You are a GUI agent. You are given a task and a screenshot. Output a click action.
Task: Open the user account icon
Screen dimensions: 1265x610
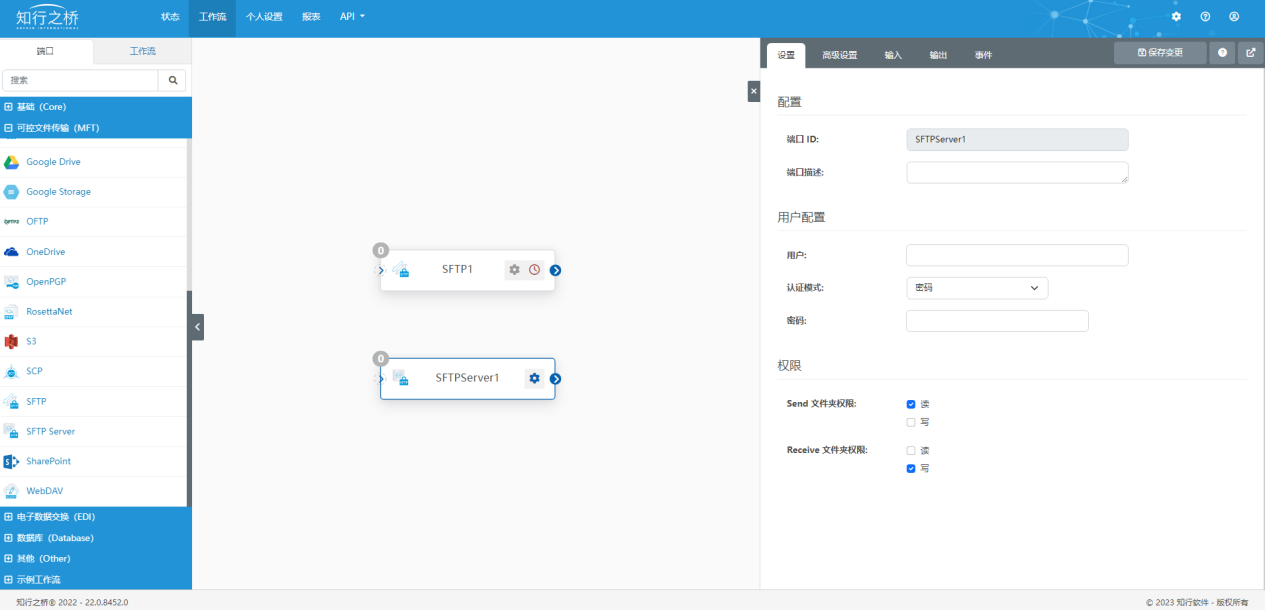click(1234, 17)
